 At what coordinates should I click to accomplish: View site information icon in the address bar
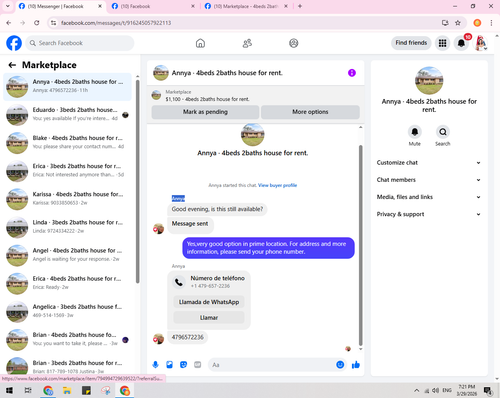pyautogui.click(x=53, y=23)
